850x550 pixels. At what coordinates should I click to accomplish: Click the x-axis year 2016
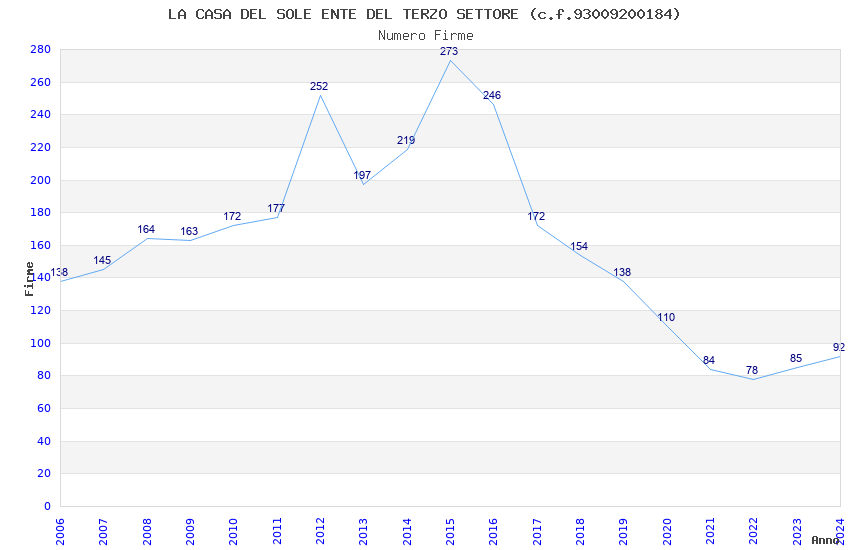494,532
